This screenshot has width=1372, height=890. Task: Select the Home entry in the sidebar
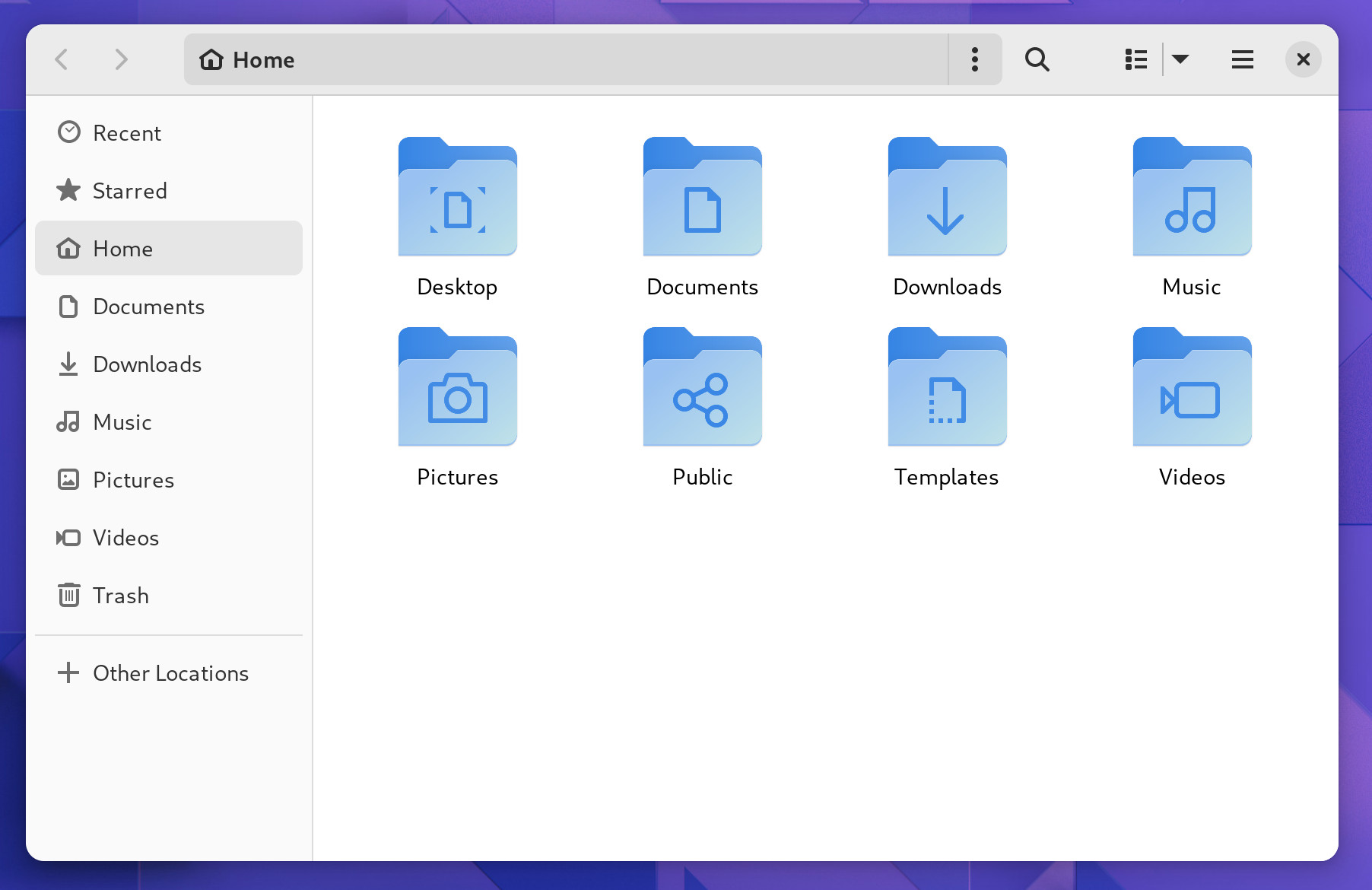click(x=124, y=249)
